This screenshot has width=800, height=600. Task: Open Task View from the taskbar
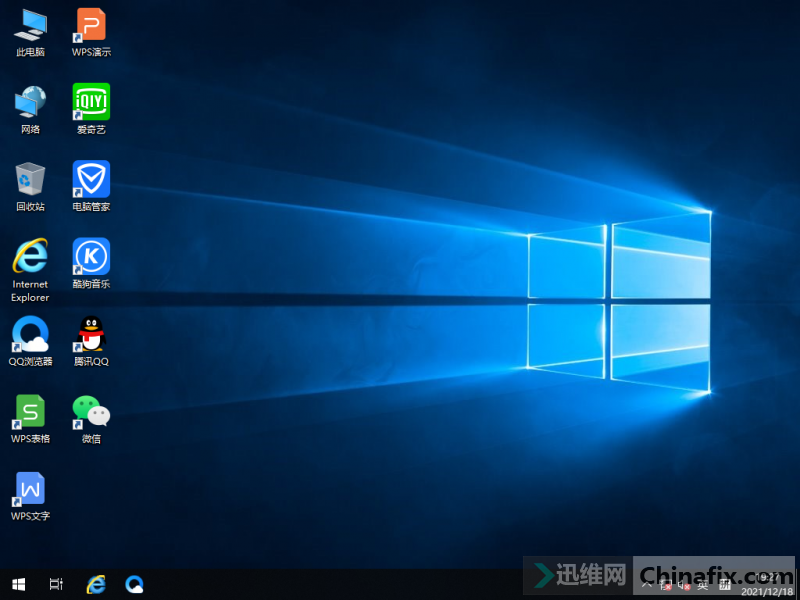click(x=56, y=584)
